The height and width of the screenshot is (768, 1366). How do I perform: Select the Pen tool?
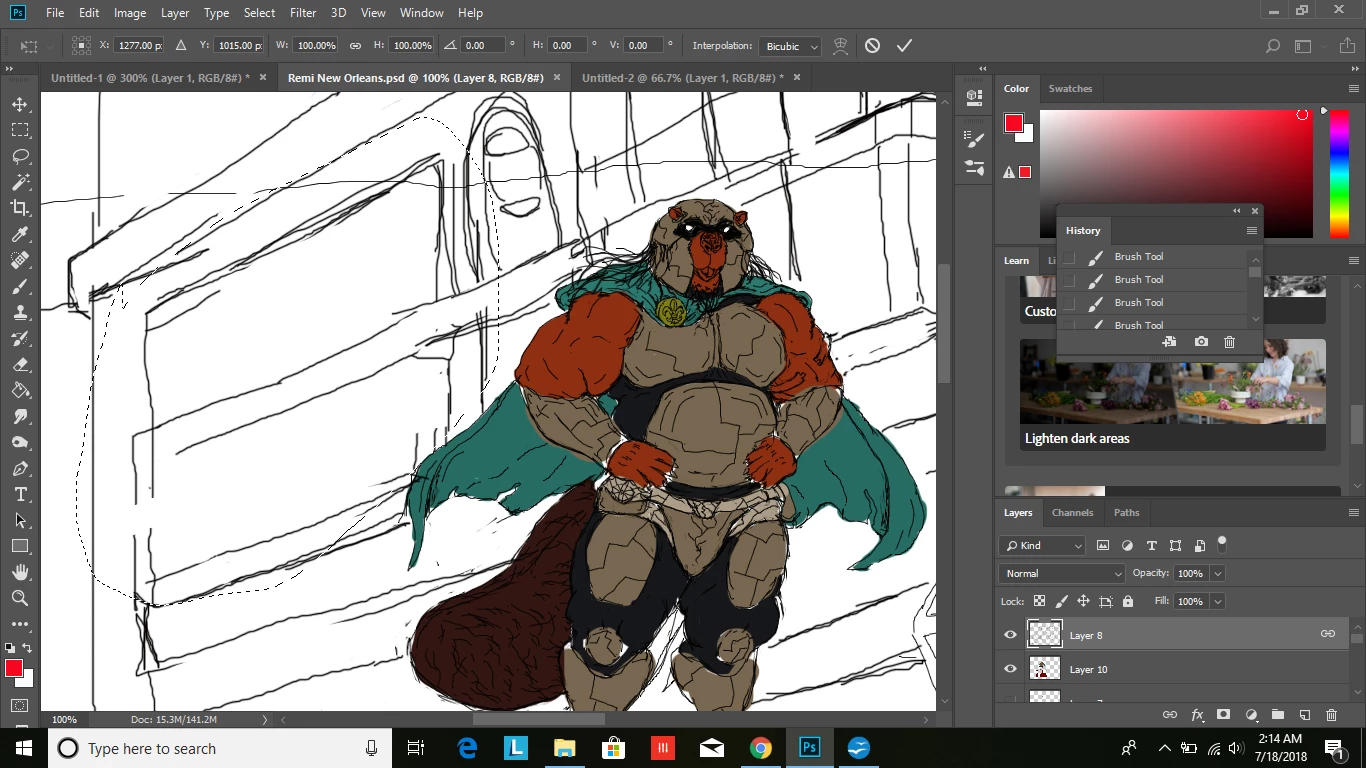click(x=20, y=468)
